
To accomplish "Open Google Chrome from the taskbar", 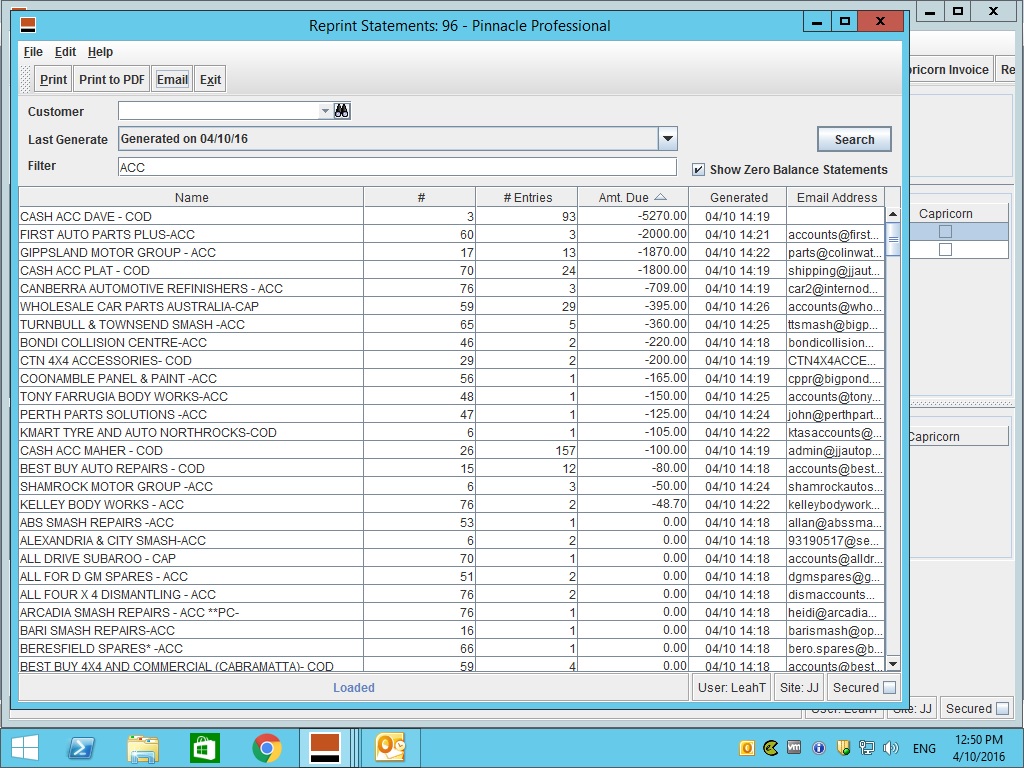I will pos(266,748).
